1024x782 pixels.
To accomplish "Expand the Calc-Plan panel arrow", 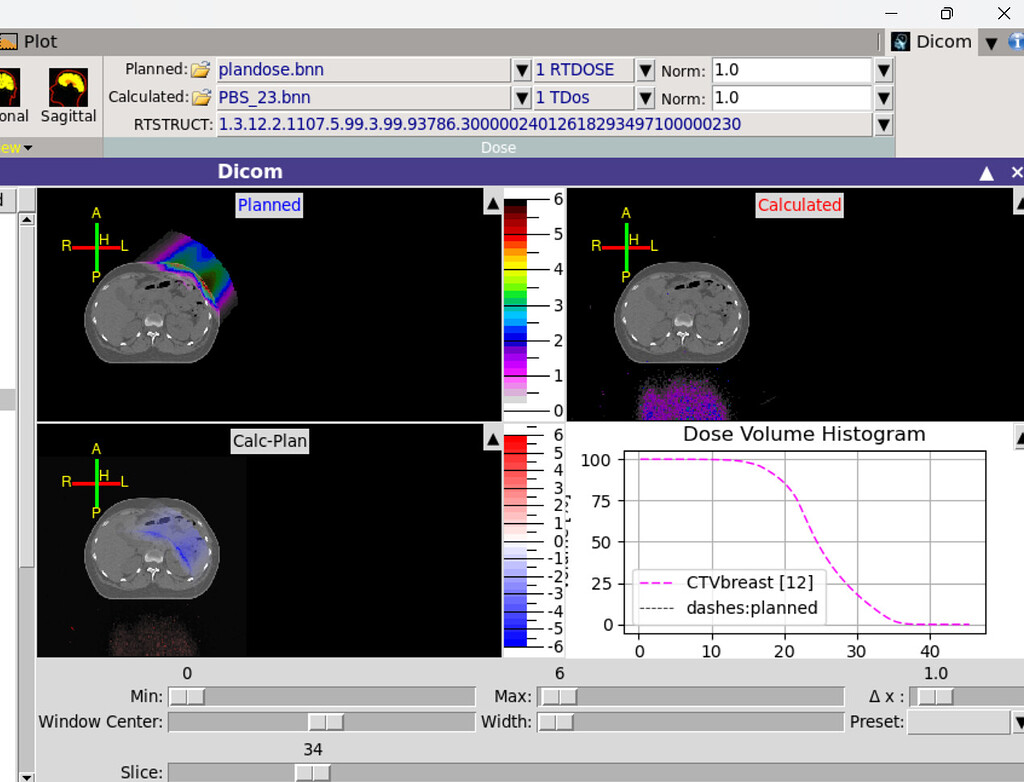I will (492, 438).
